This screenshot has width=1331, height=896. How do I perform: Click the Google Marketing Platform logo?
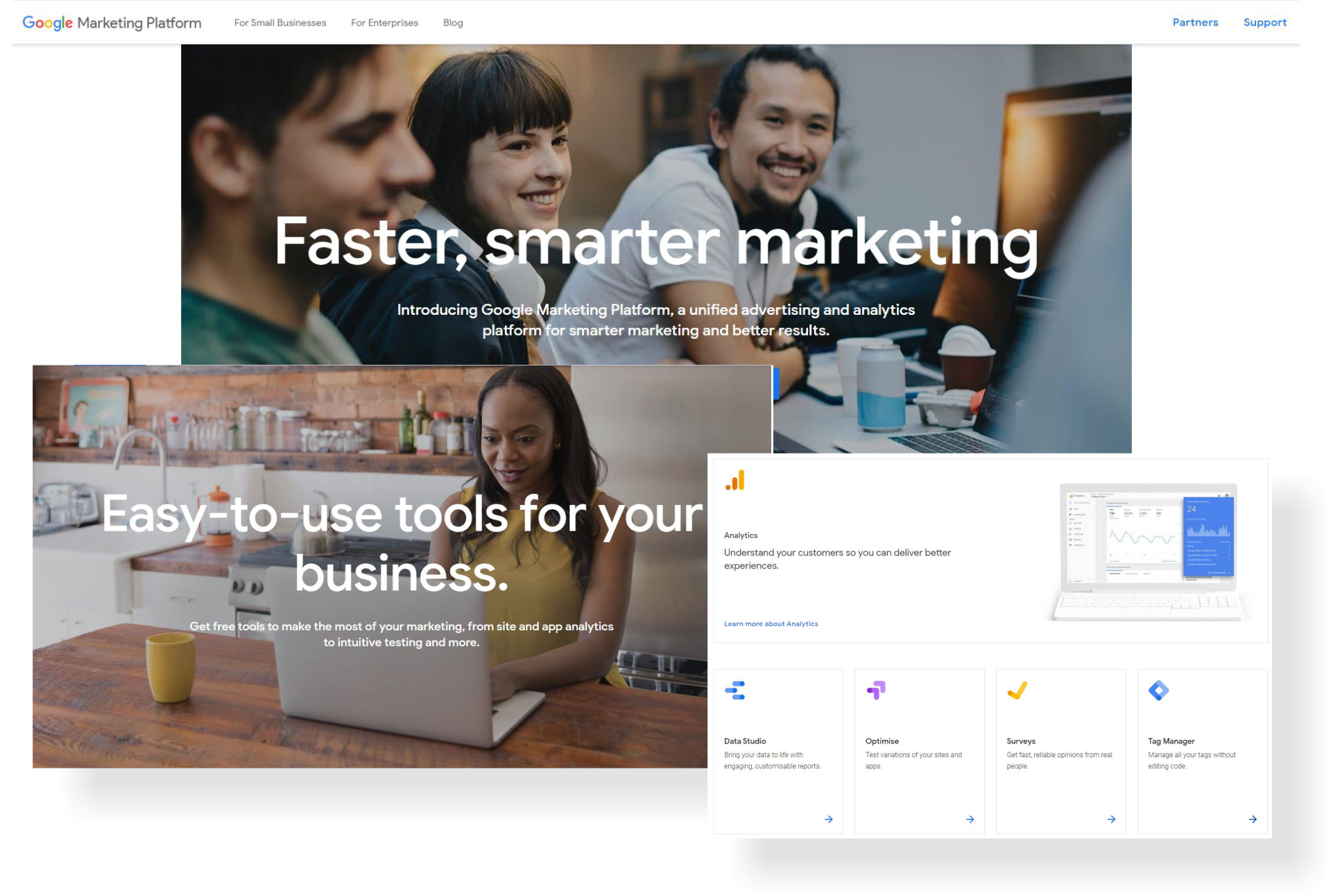(112, 23)
